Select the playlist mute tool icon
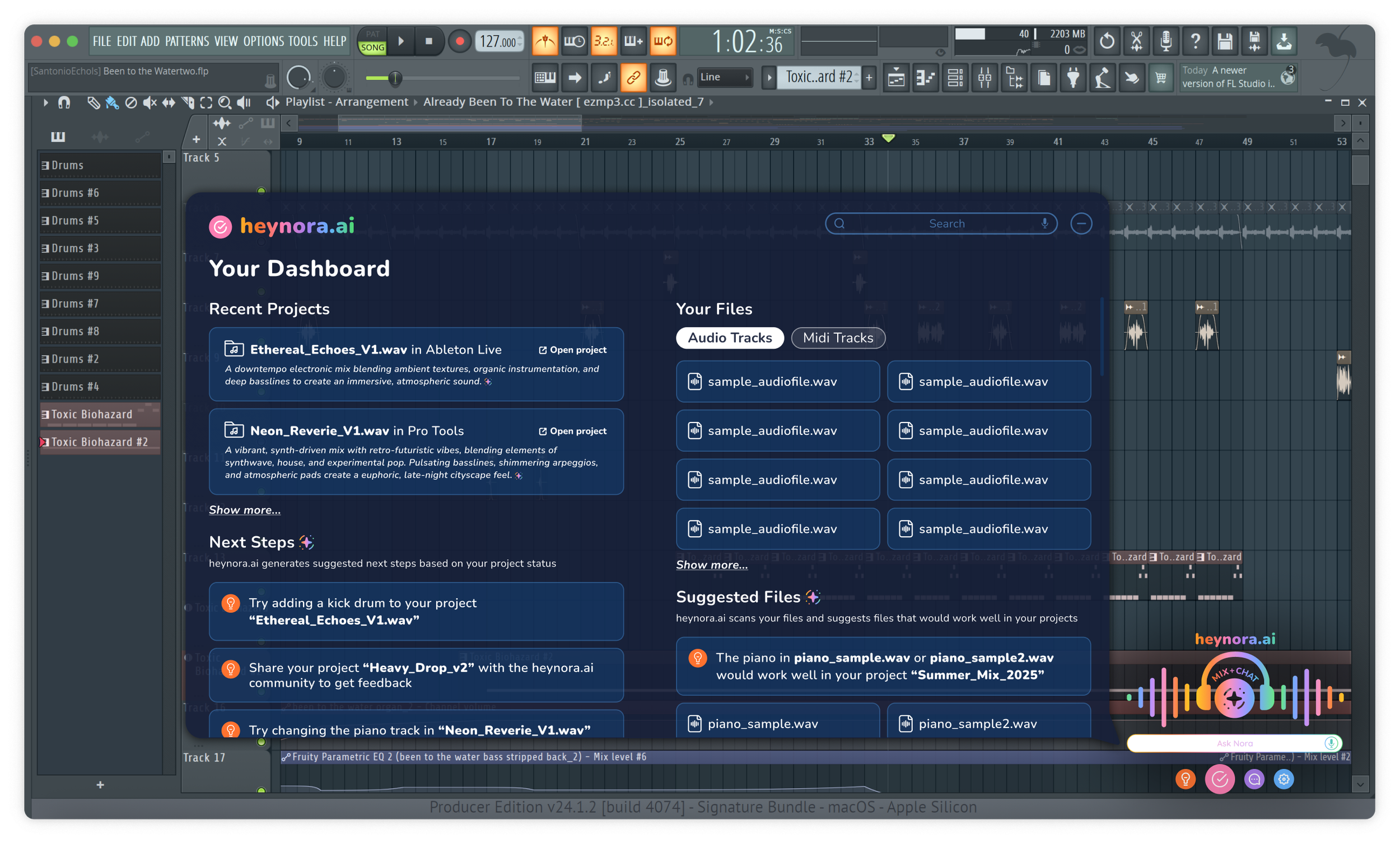Screen dimensions: 1400x844 [150, 102]
